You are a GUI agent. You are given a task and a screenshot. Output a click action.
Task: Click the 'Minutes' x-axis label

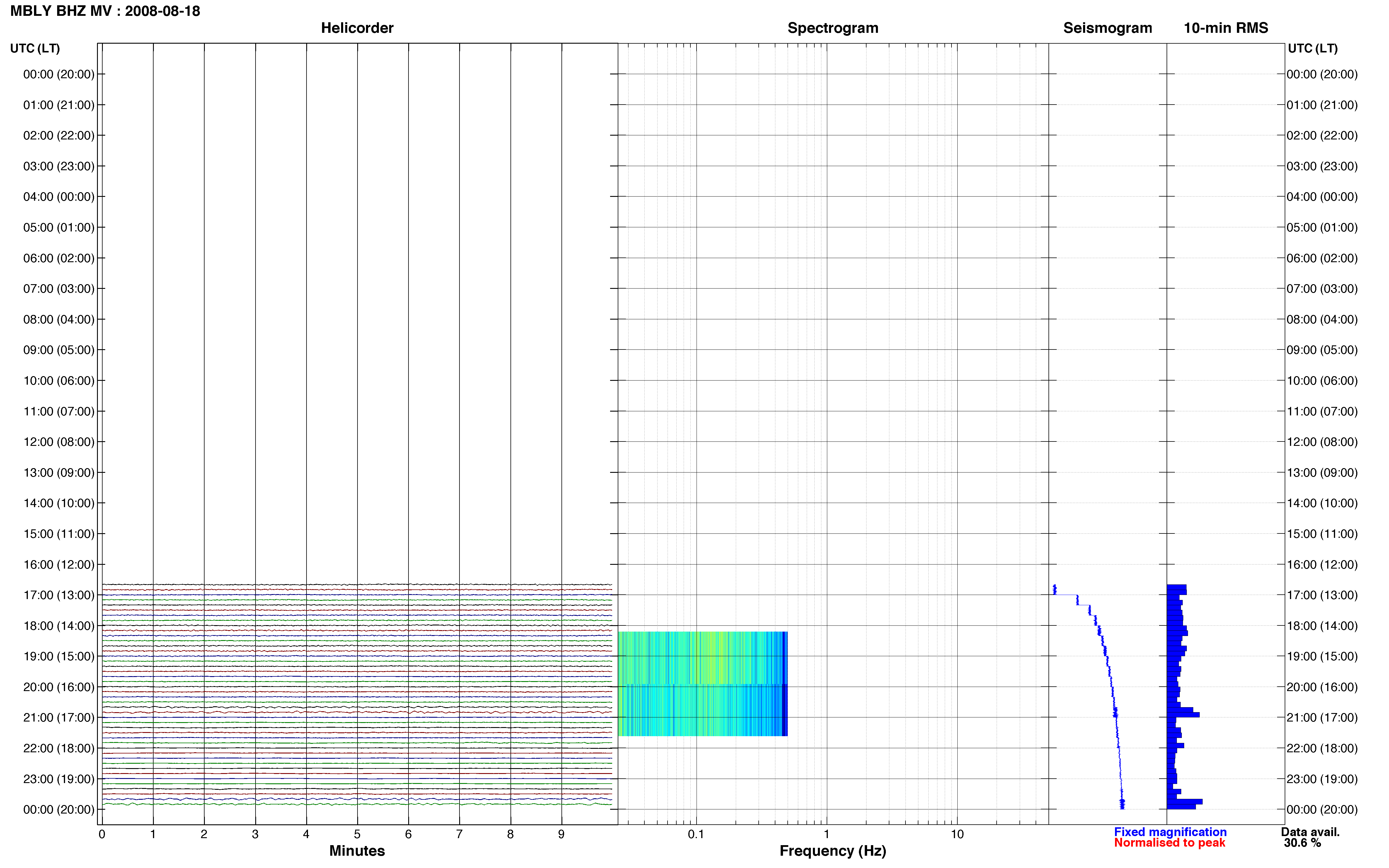click(357, 851)
